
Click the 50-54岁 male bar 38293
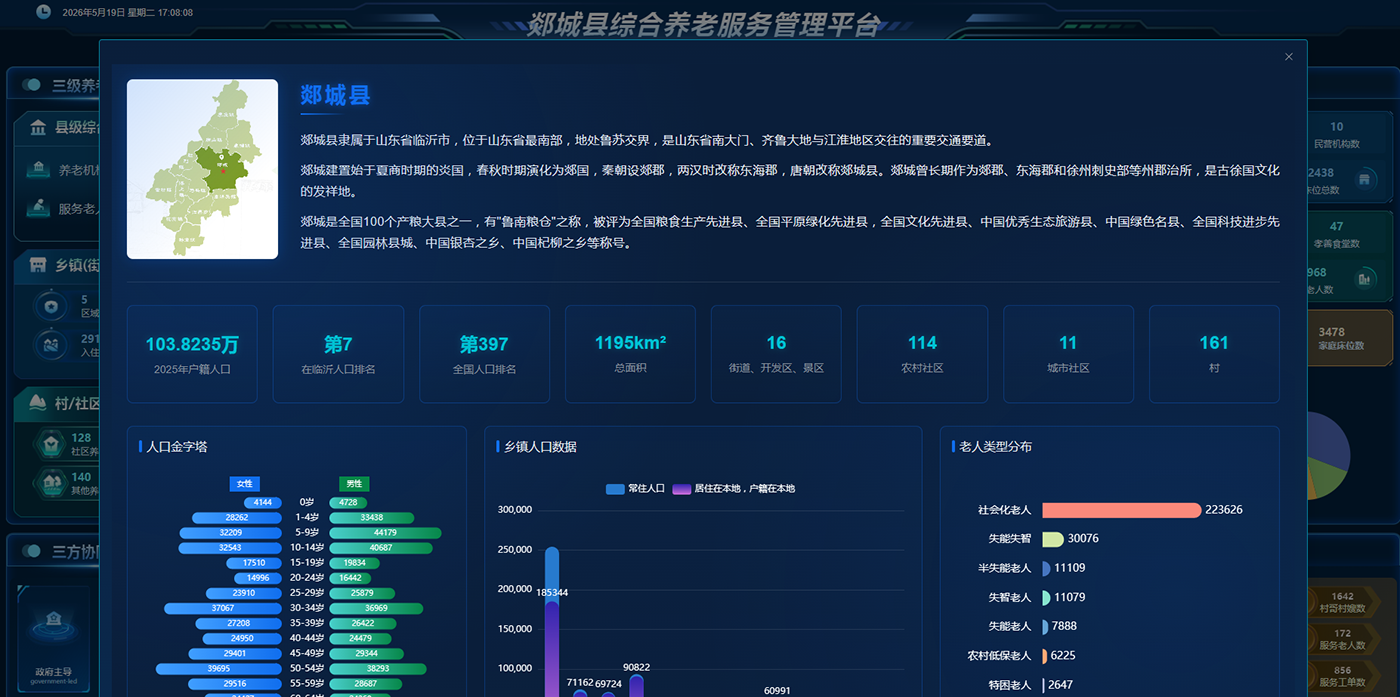point(378,668)
